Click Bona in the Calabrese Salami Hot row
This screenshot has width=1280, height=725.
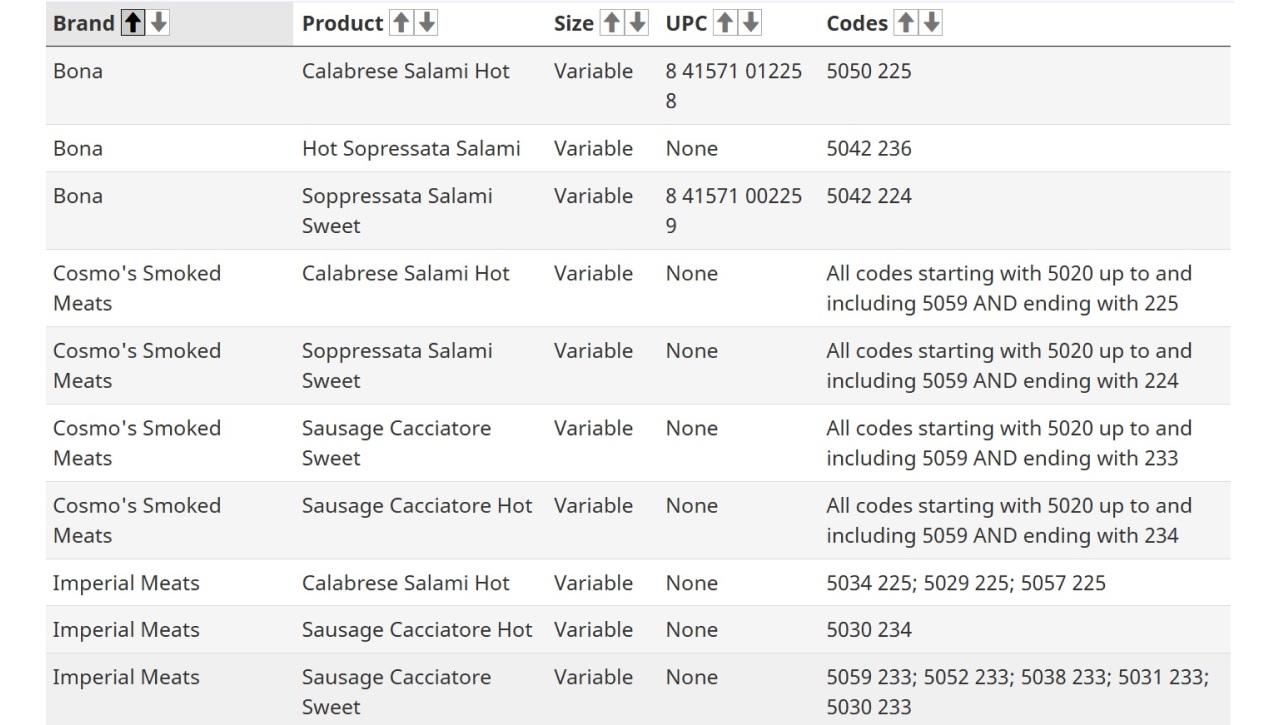point(78,71)
